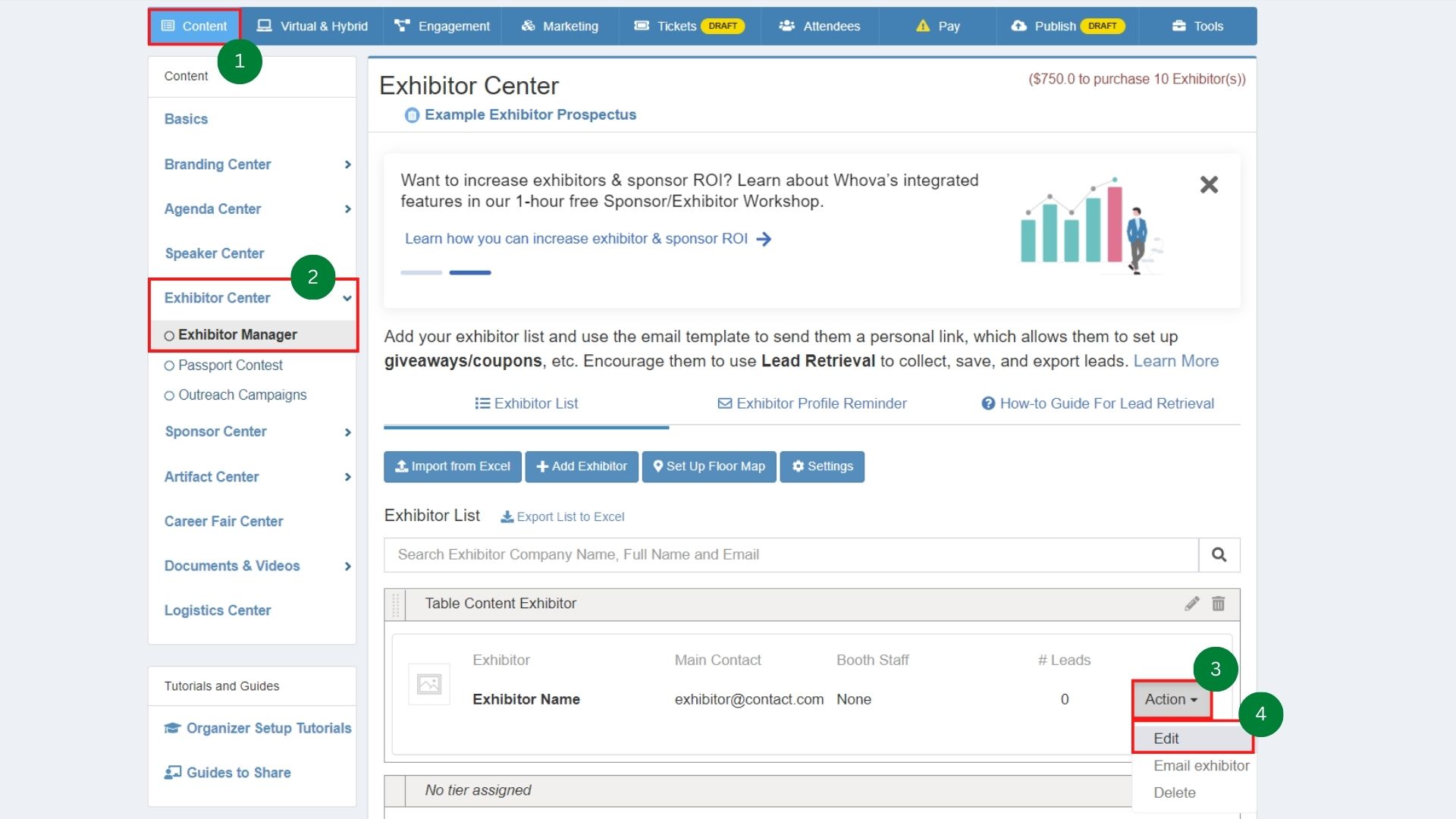Expand the Sponsor Center submenu
1456x819 pixels.
click(347, 432)
